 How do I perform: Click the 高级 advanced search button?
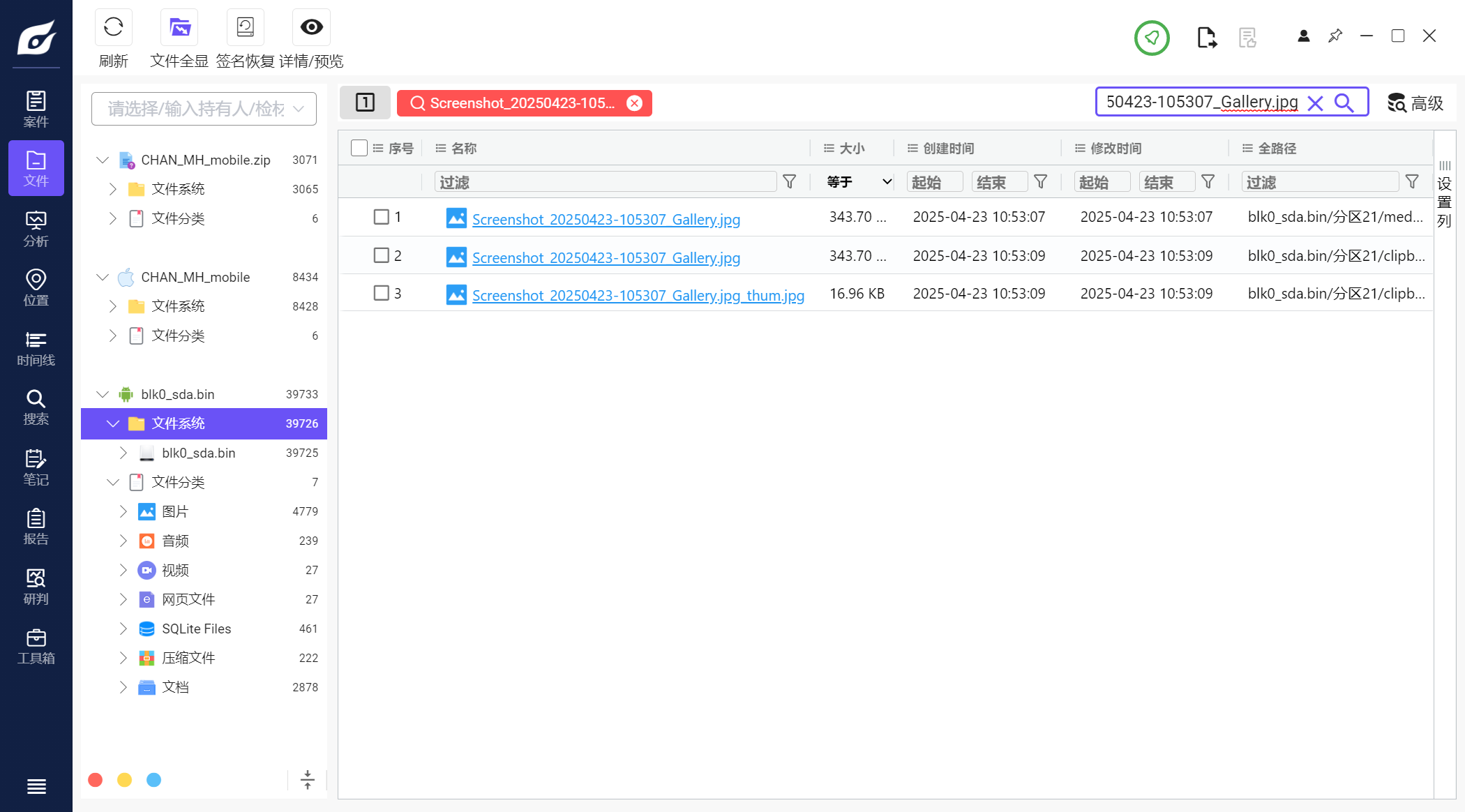(1415, 103)
